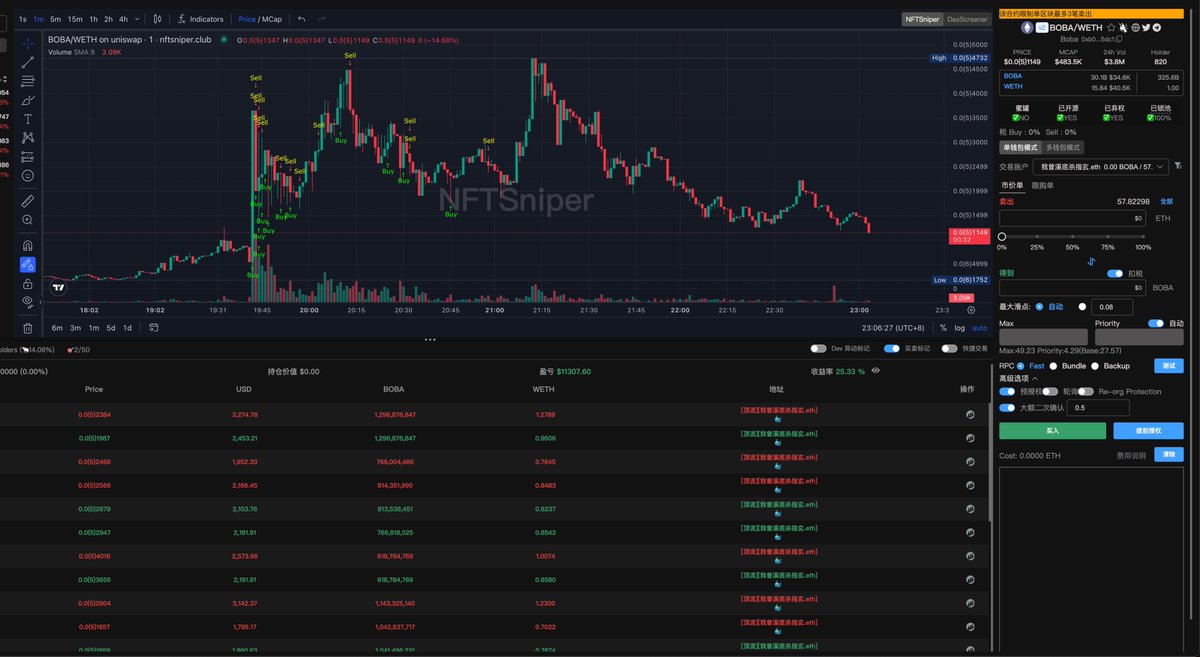The width and height of the screenshot is (1200, 657).
Task: Open the token website globe icon
Action: pos(1135,28)
